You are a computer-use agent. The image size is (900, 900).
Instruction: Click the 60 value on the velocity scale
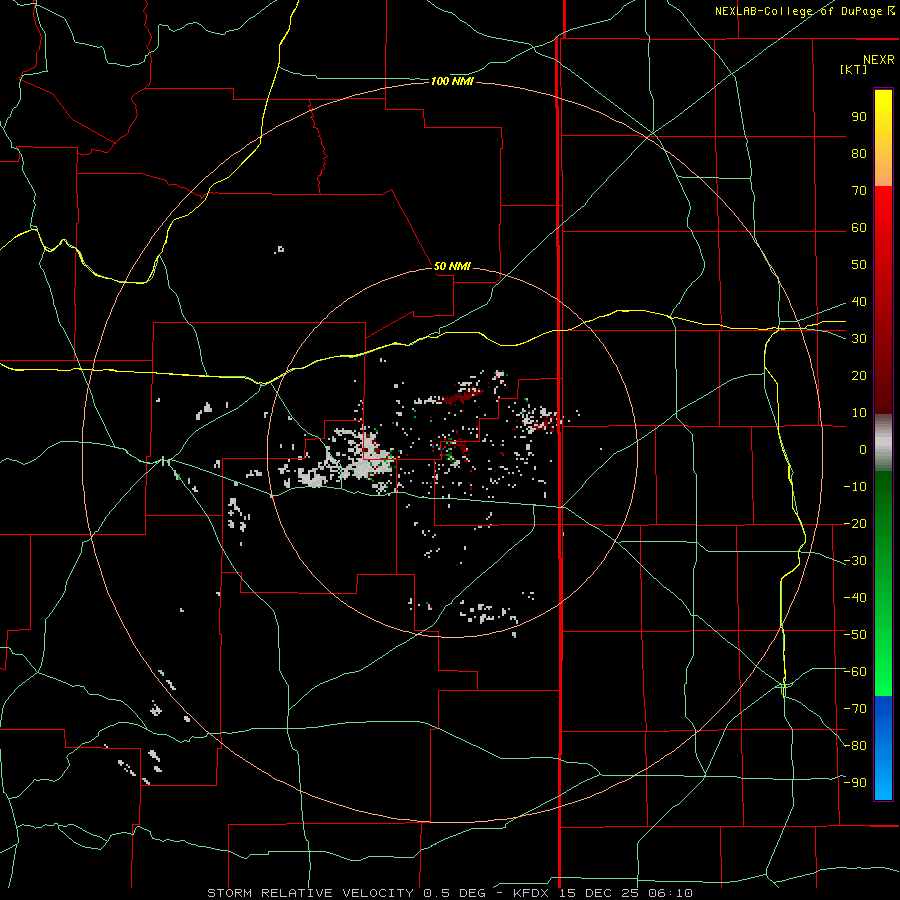[859, 227]
